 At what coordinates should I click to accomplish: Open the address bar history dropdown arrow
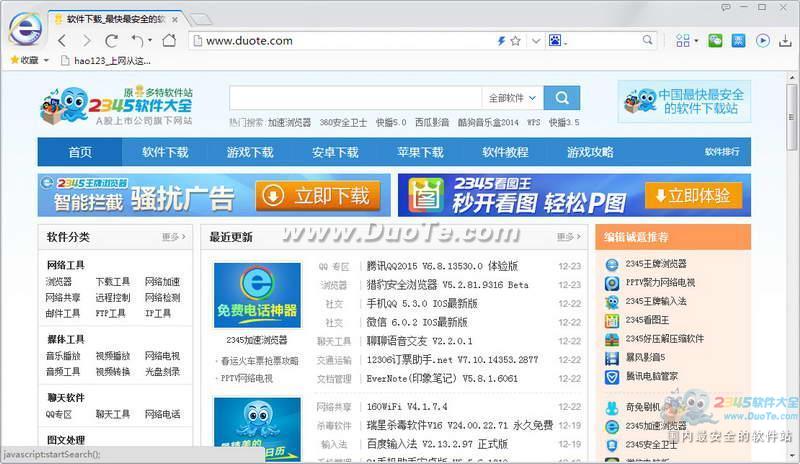click(536, 41)
